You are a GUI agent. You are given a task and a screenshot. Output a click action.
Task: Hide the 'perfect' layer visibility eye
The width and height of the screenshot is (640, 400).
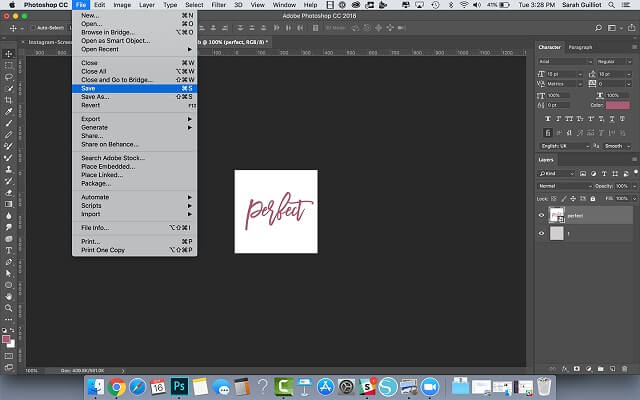[542, 216]
